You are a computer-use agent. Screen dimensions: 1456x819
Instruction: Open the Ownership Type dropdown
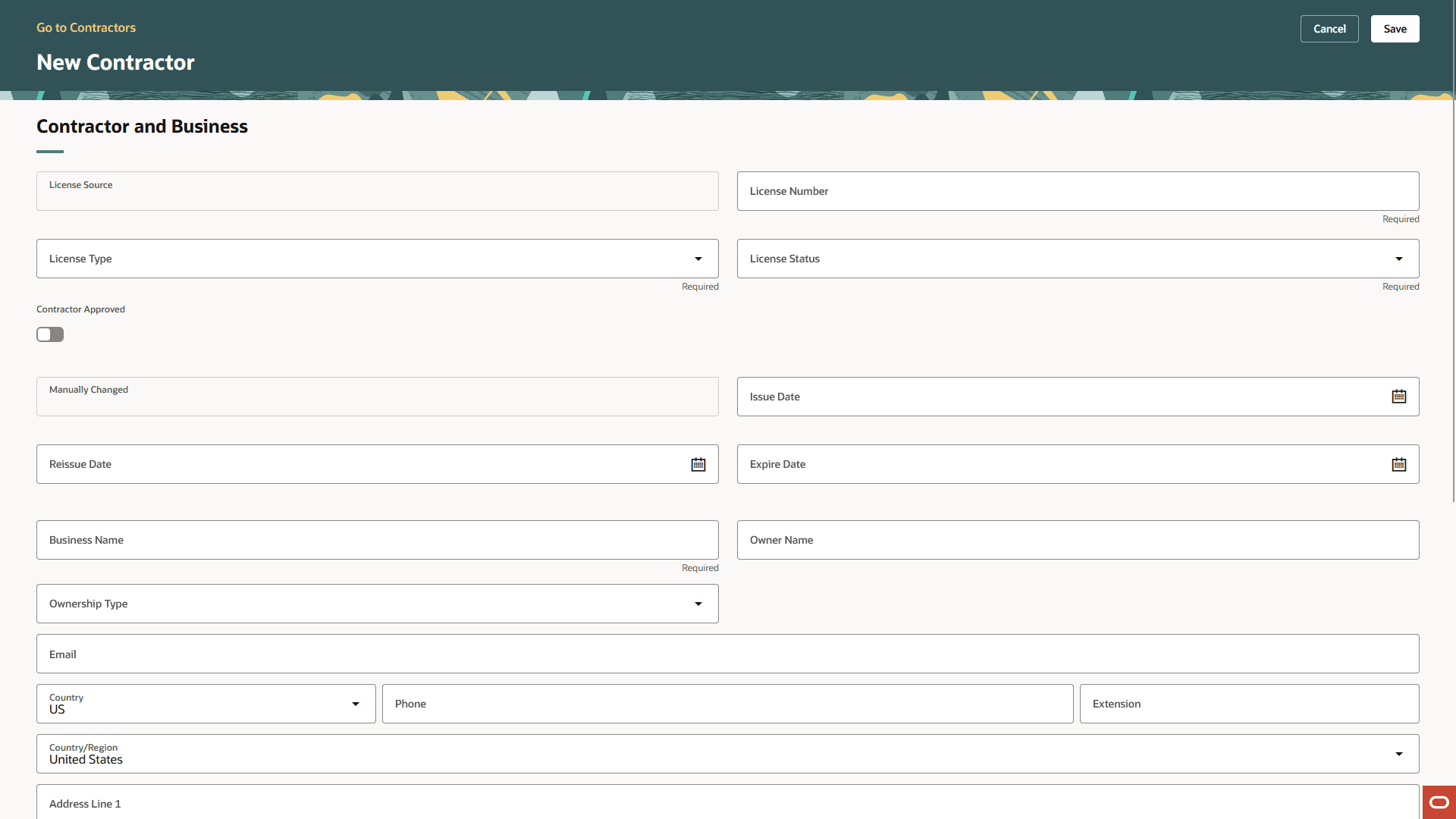tap(698, 604)
